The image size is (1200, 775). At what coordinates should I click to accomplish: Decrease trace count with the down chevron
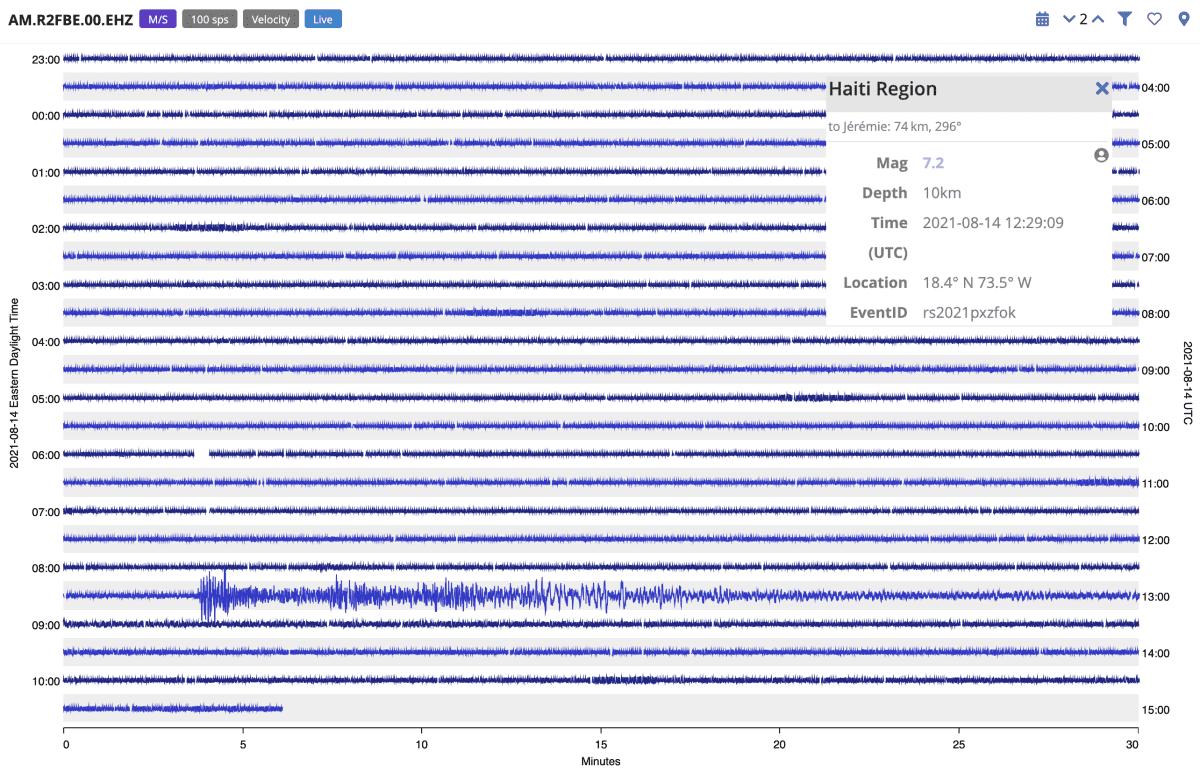coord(1068,18)
